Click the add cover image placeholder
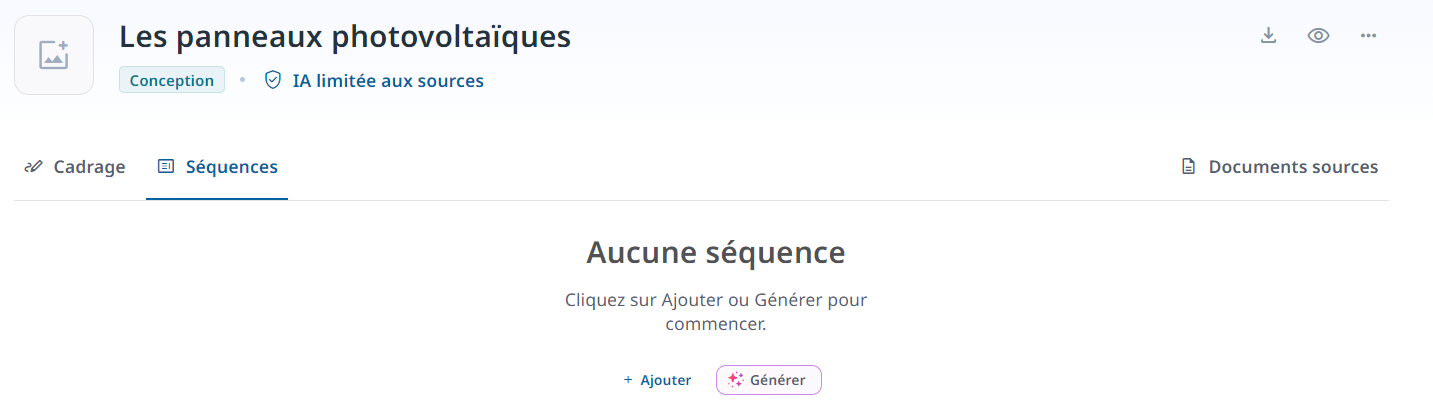Image resolution: width=1433 pixels, height=417 pixels. 54,55
